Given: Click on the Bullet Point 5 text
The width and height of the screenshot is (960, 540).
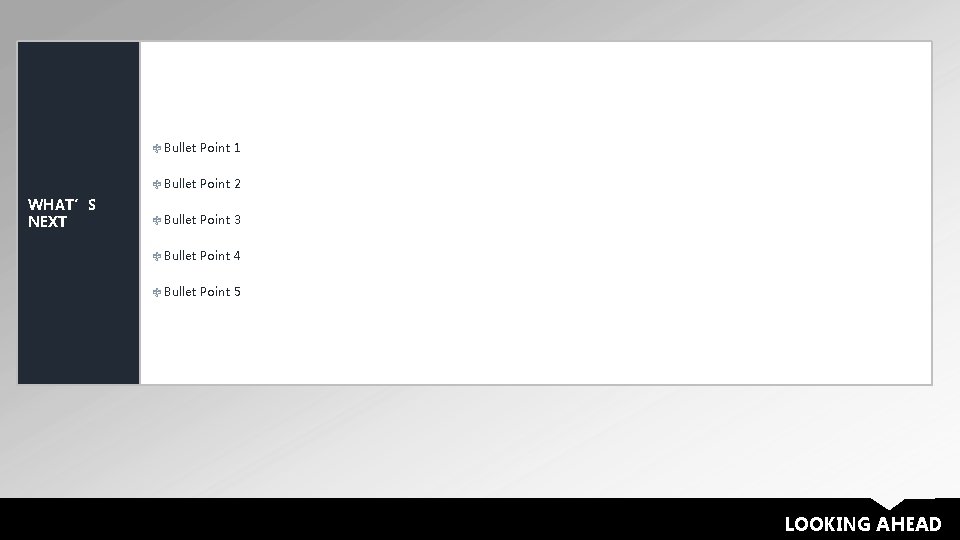Looking at the screenshot, I should (202, 292).
